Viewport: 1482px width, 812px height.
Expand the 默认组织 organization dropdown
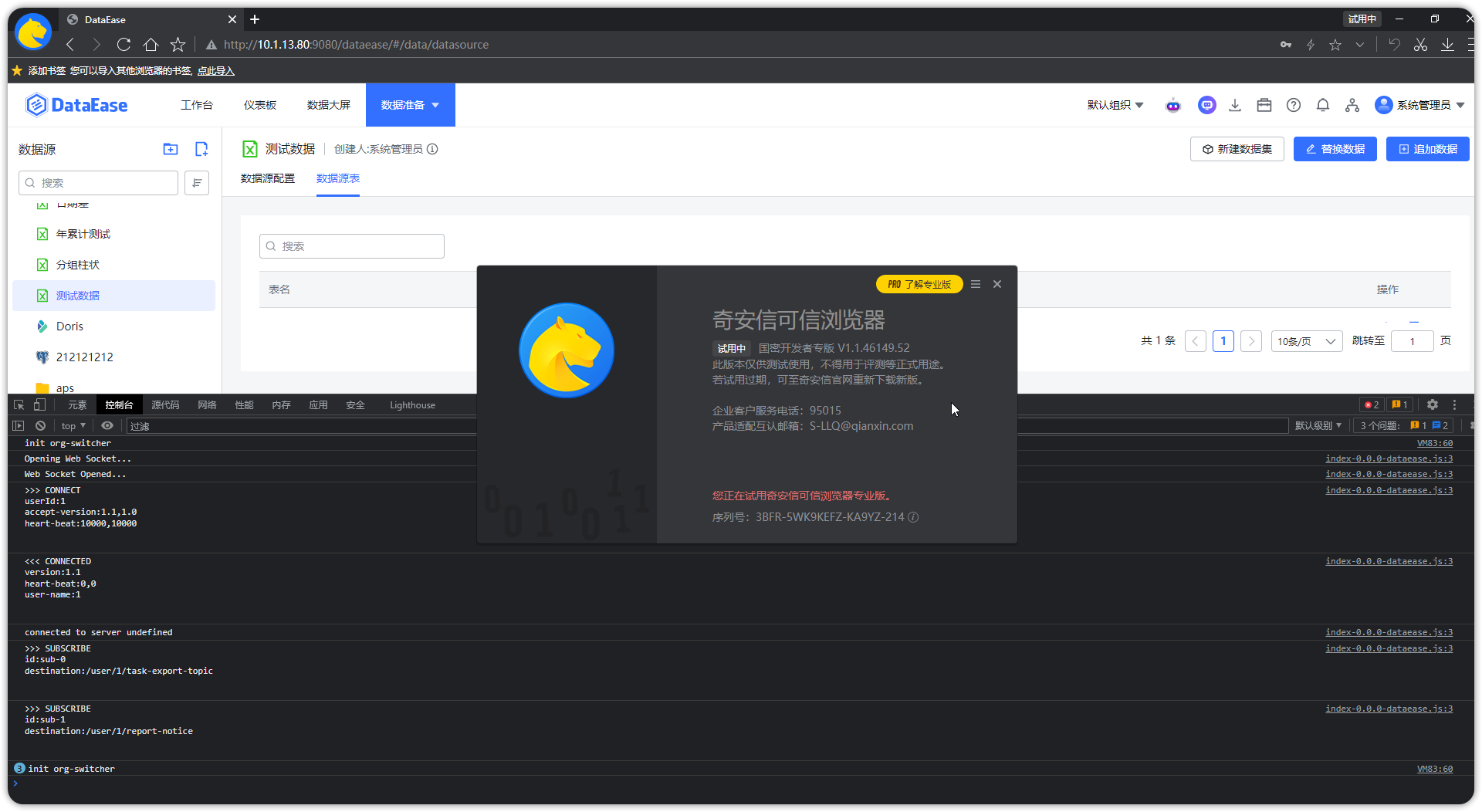coord(1115,105)
